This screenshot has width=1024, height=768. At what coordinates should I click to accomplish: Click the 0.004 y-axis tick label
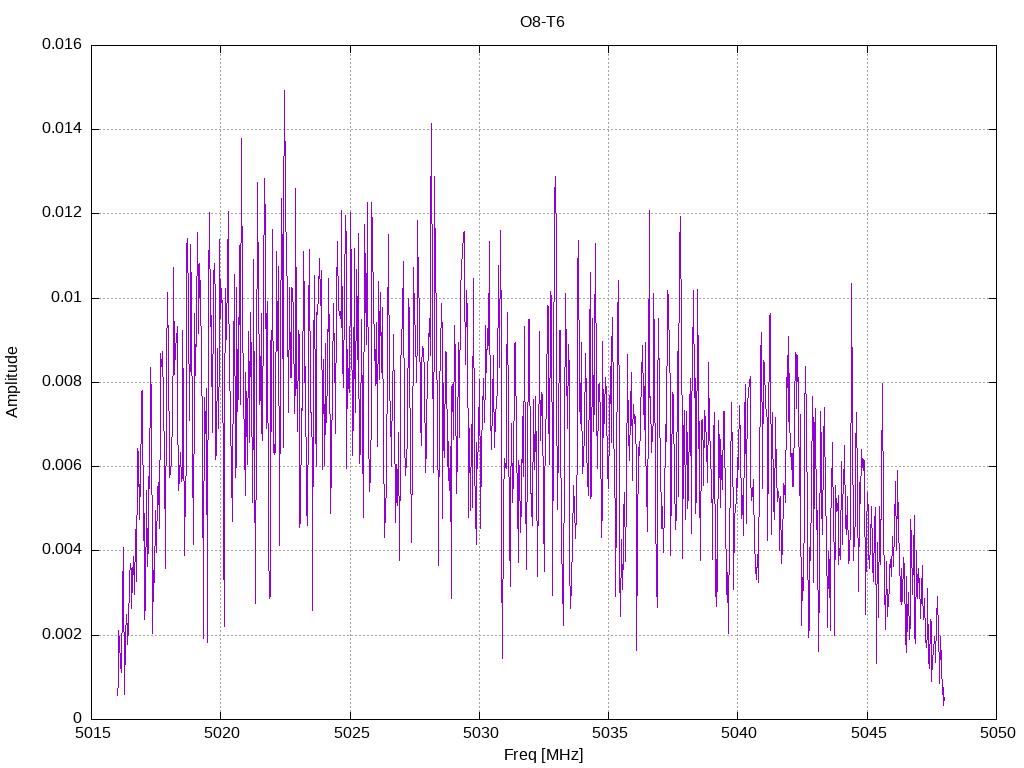(x=62, y=550)
